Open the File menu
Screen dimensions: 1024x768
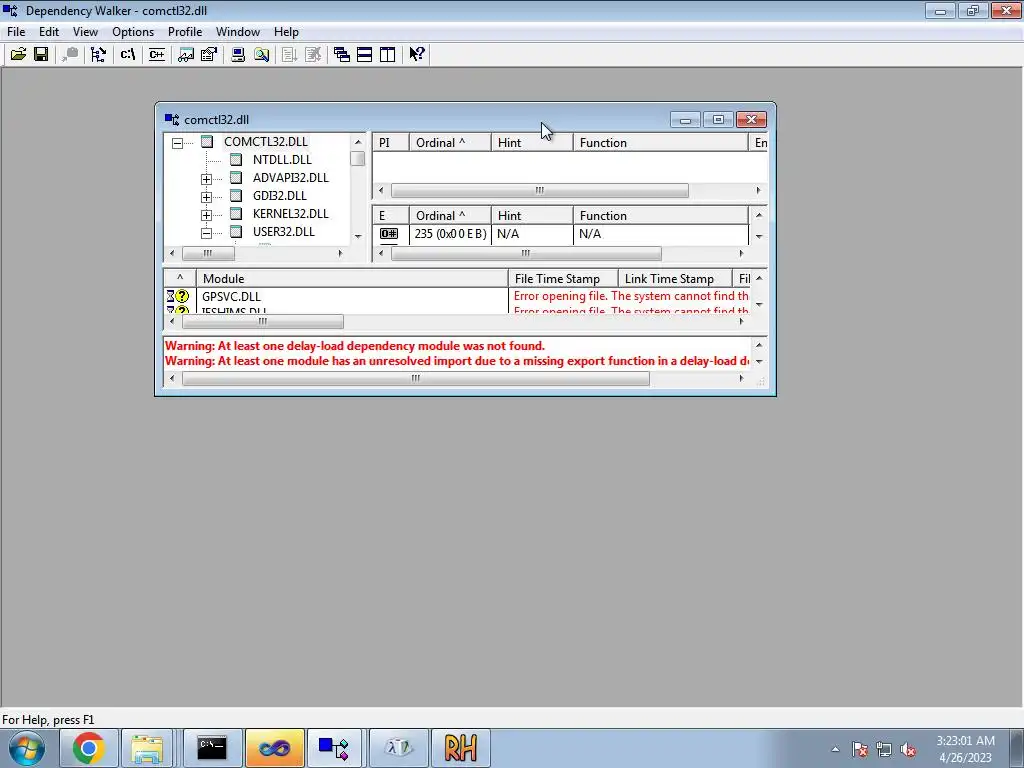(x=16, y=31)
